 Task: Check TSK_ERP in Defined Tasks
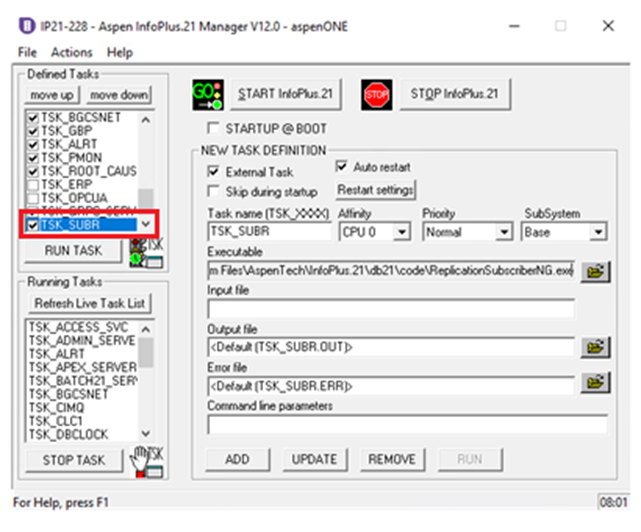pos(33,185)
